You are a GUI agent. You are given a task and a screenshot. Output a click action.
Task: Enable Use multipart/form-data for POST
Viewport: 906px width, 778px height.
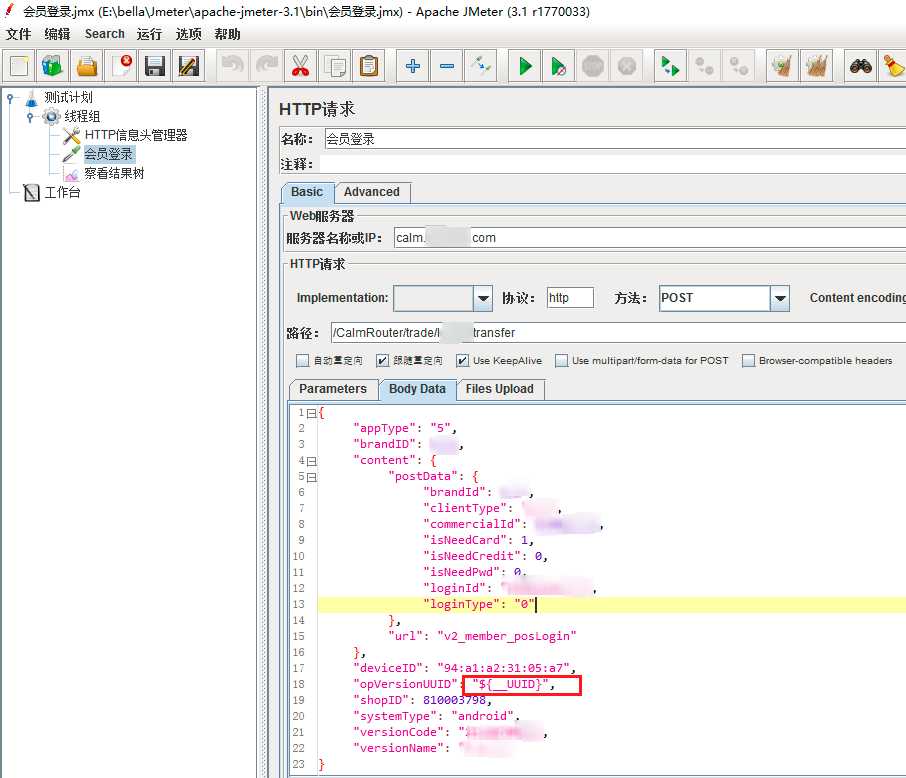click(561, 361)
